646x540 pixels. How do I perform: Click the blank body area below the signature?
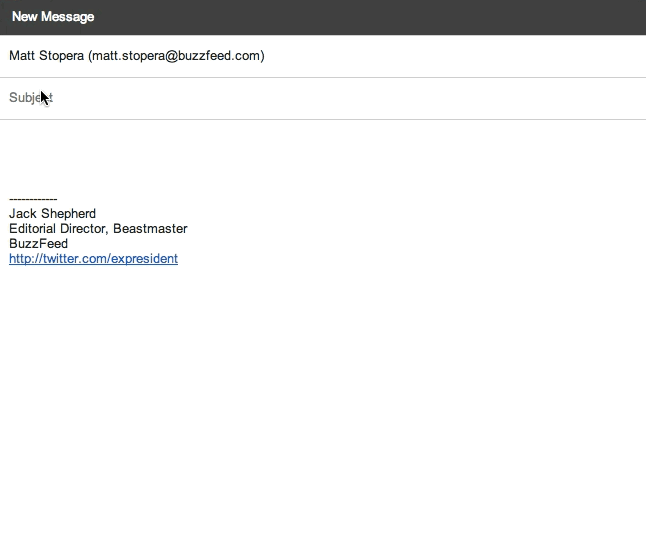click(323, 400)
